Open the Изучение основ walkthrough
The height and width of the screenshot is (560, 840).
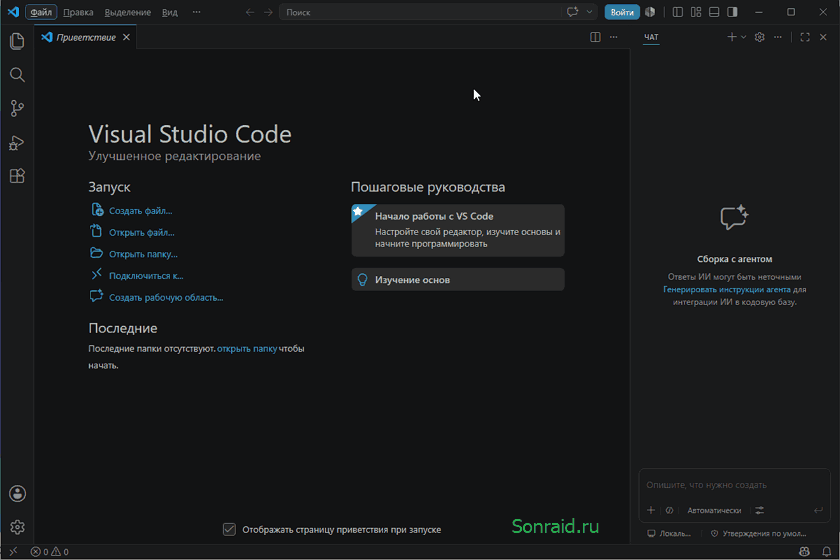coord(458,280)
